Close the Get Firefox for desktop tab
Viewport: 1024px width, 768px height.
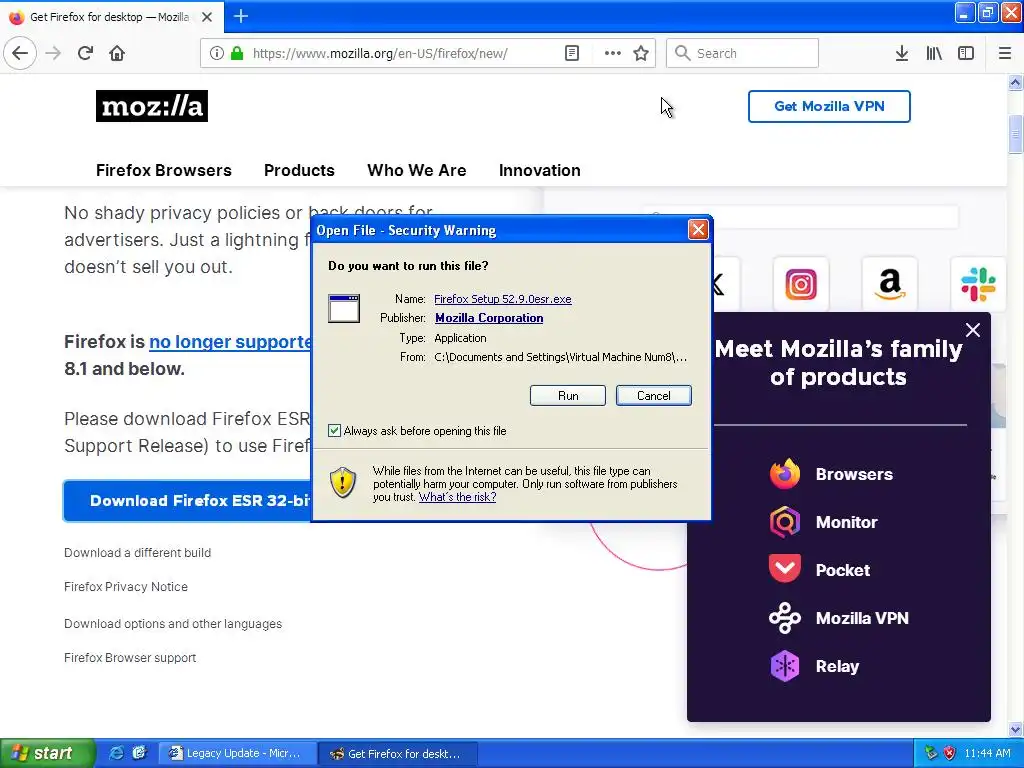pyautogui.click(x=207, y=17)
